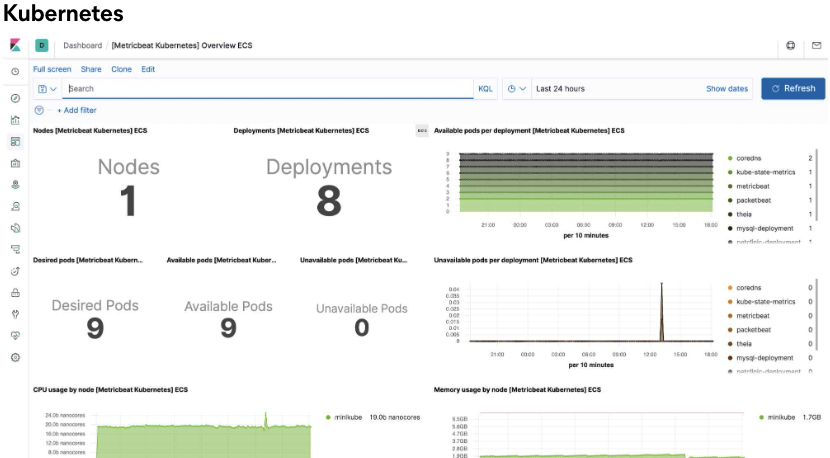
Task: Click the Unavailable pods per deployment panel title
Action: pyautogui.click(x=533, y=260)
